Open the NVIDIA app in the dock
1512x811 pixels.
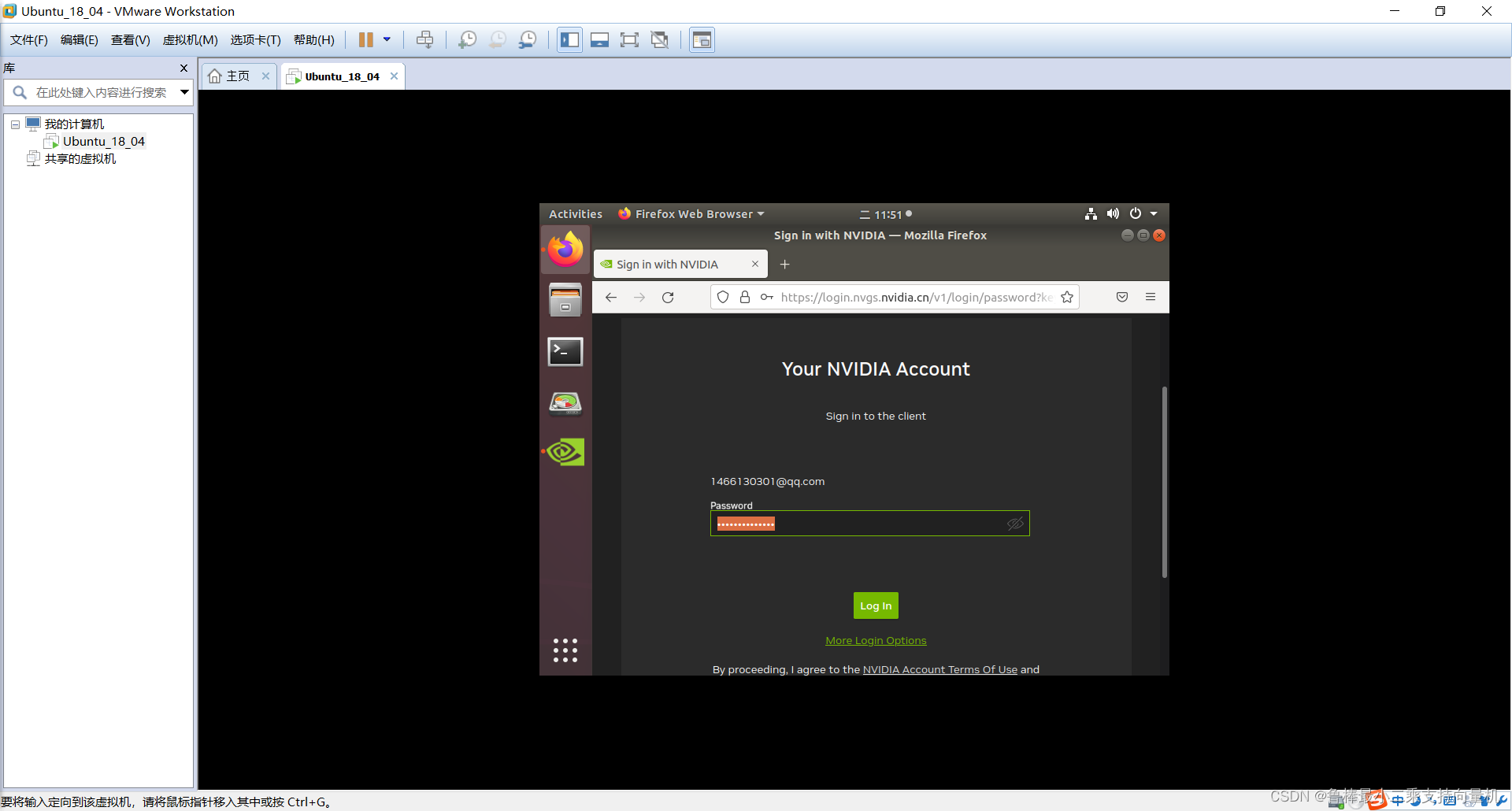point(565,452)
